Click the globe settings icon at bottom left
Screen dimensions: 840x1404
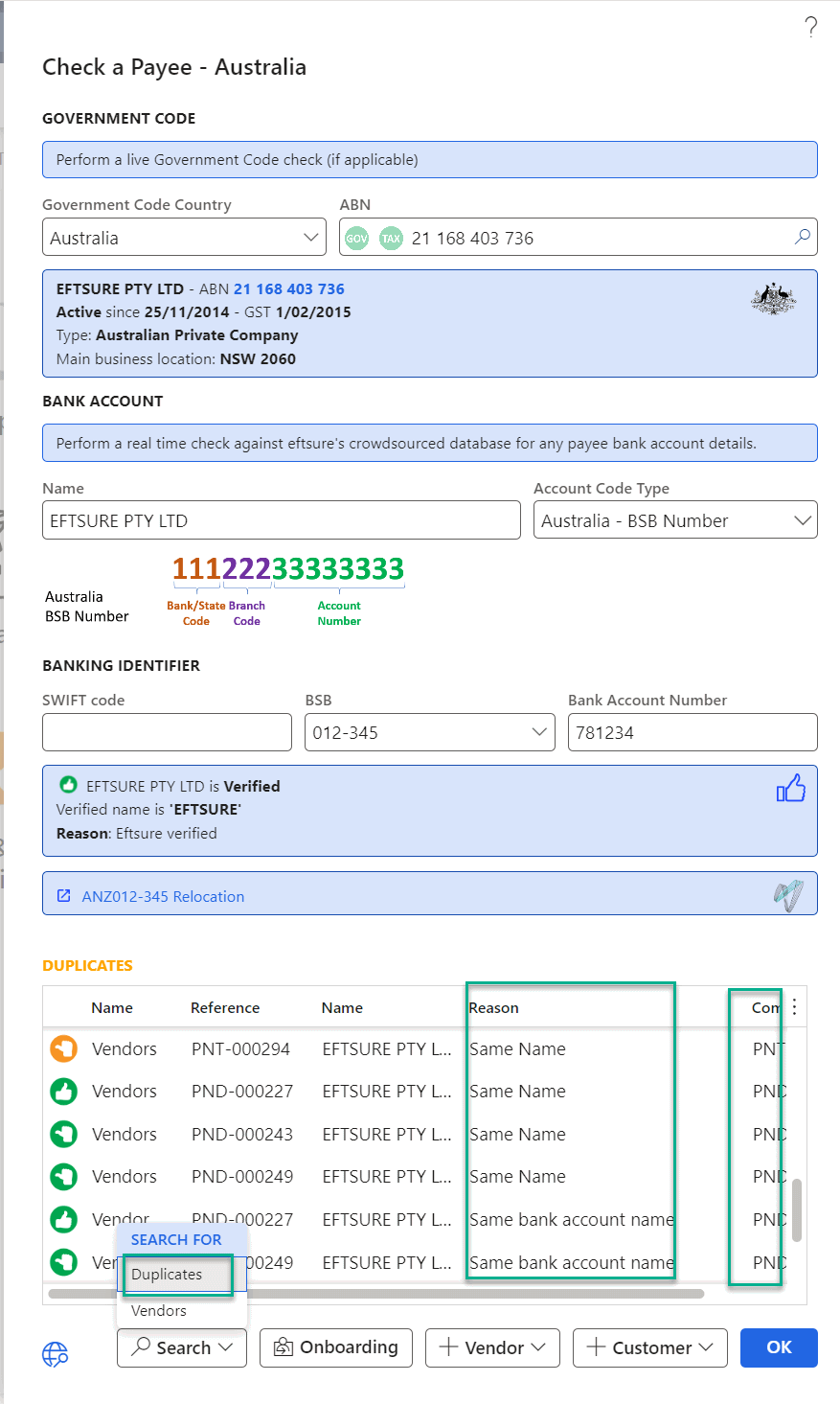56,1353
